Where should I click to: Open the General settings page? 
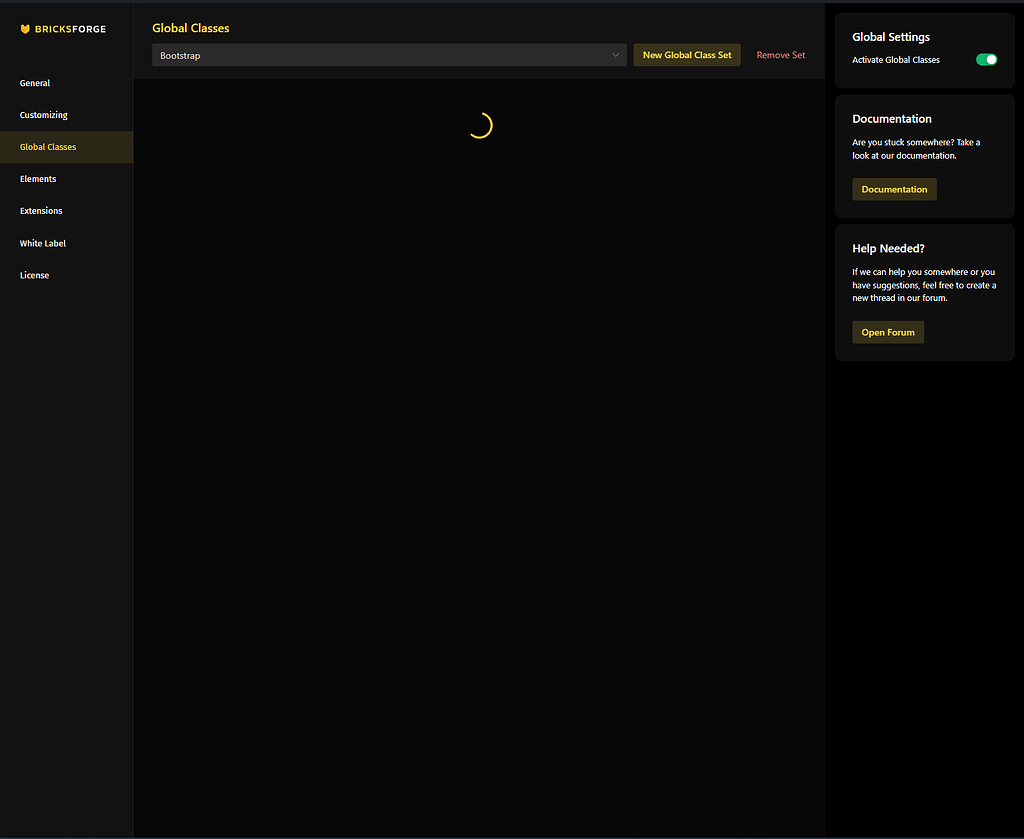[x=34, y=83]
